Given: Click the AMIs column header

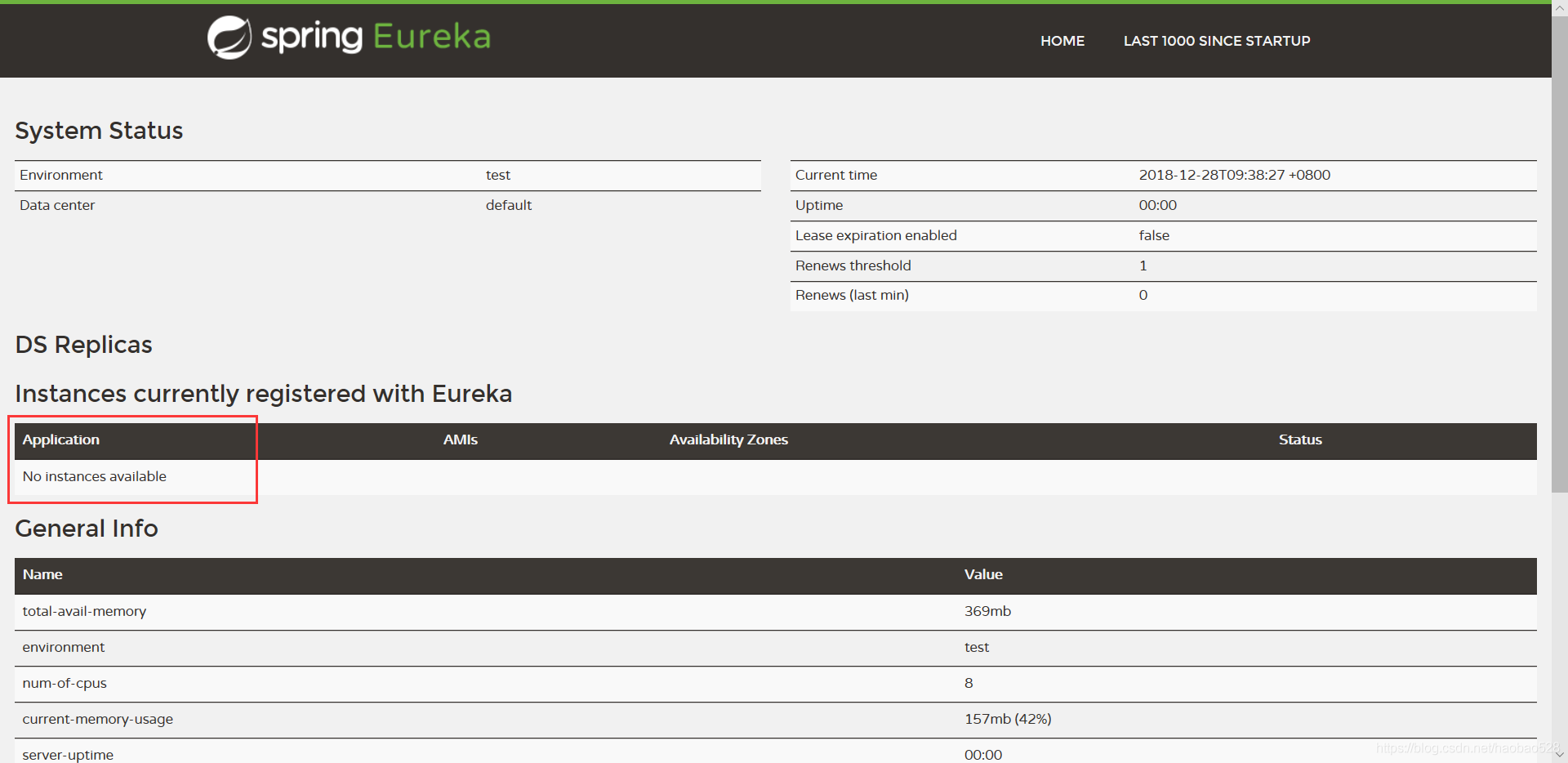Looking at the screenshot, I should click(x=461, y=440).
